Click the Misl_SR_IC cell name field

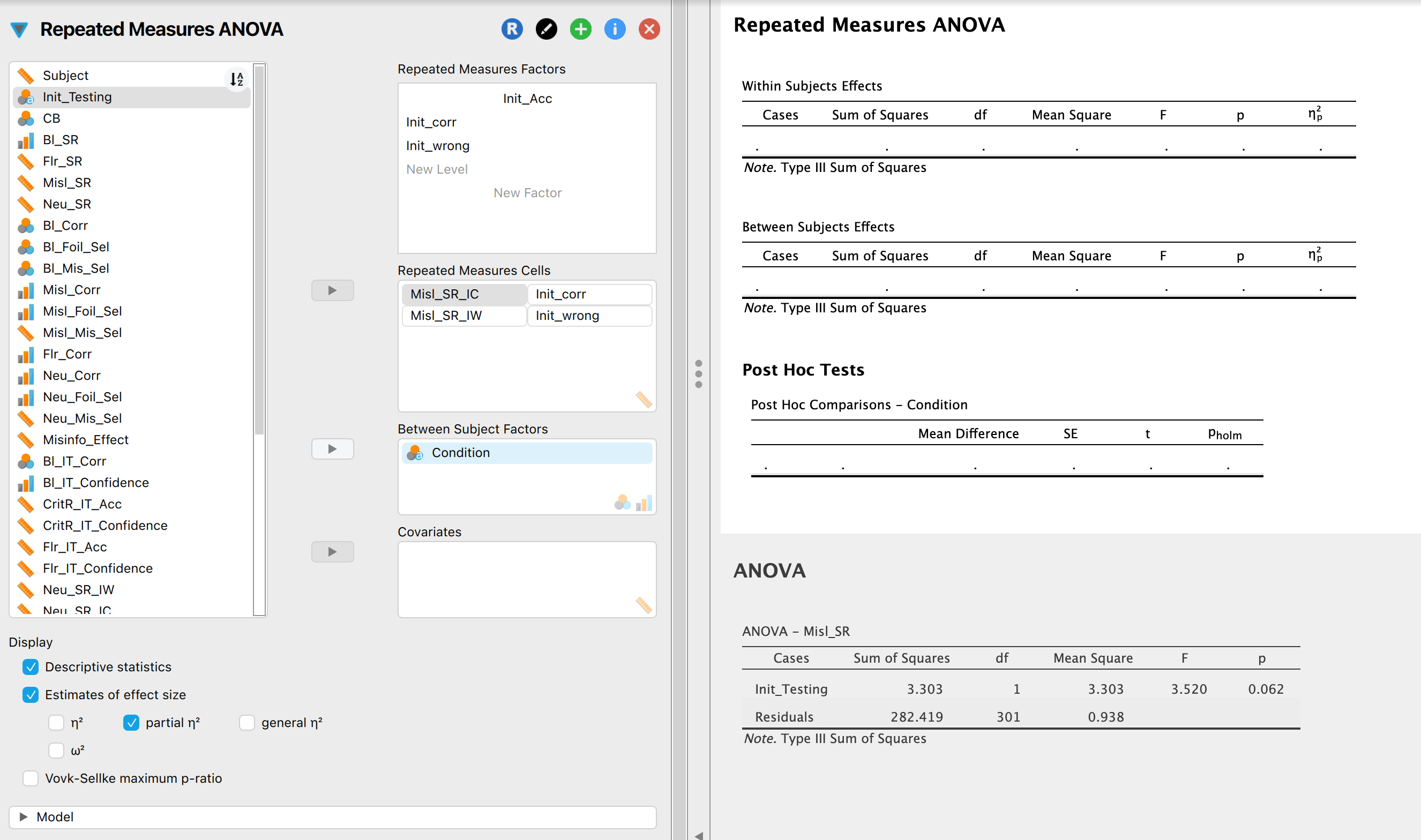point(463,294)
